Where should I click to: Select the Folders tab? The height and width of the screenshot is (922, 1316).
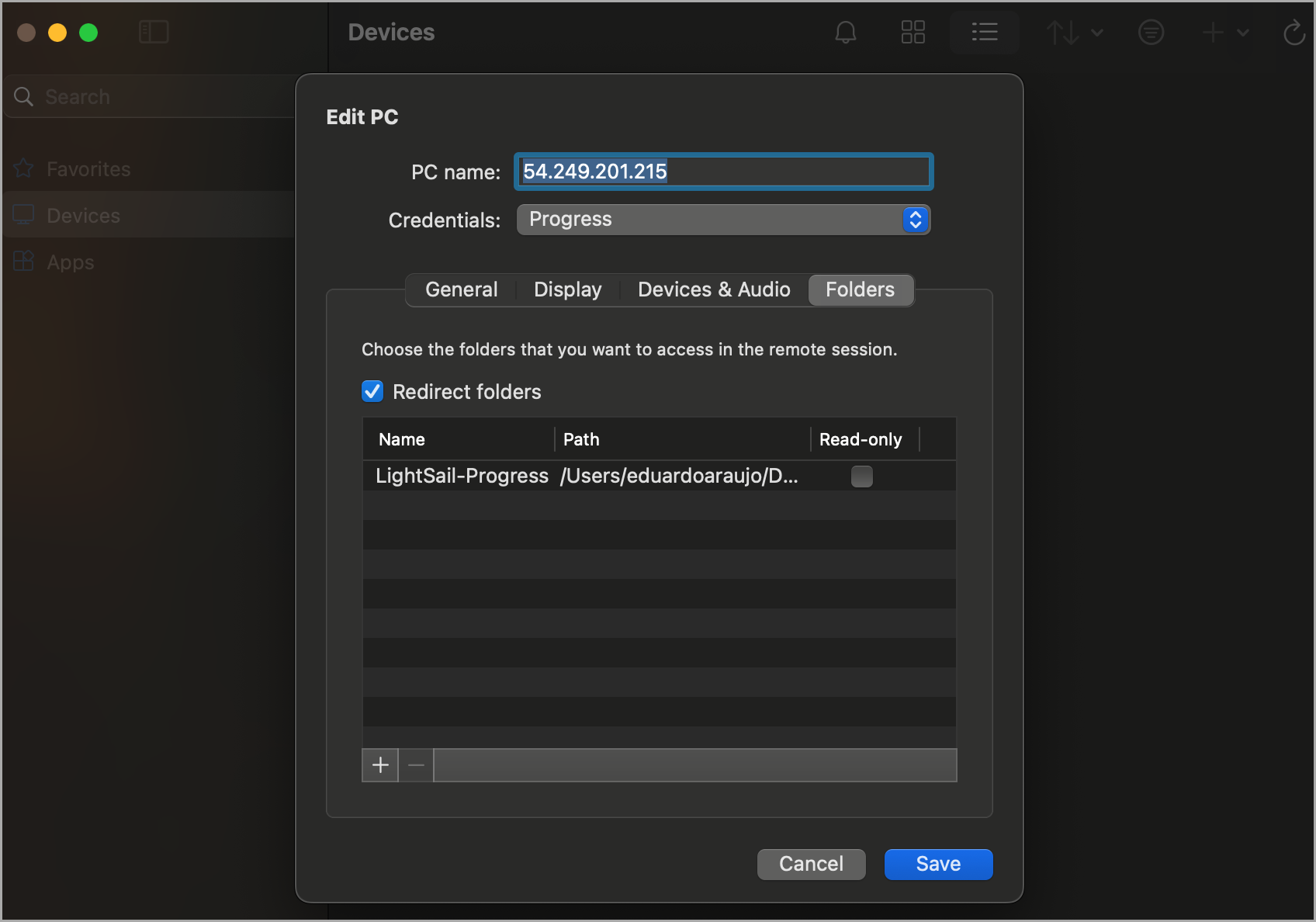pyautogui.click(x=861, y=289)
